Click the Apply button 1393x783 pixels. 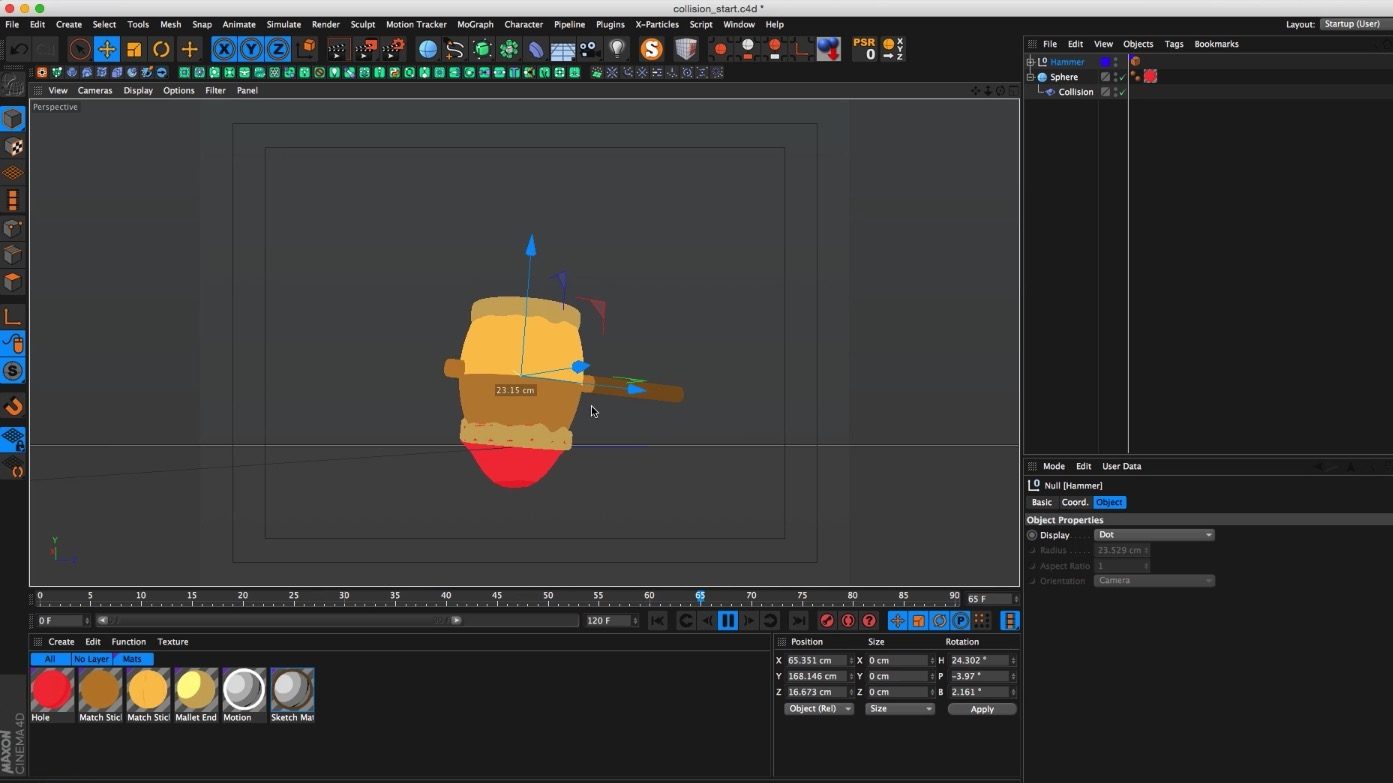point(982,709)
